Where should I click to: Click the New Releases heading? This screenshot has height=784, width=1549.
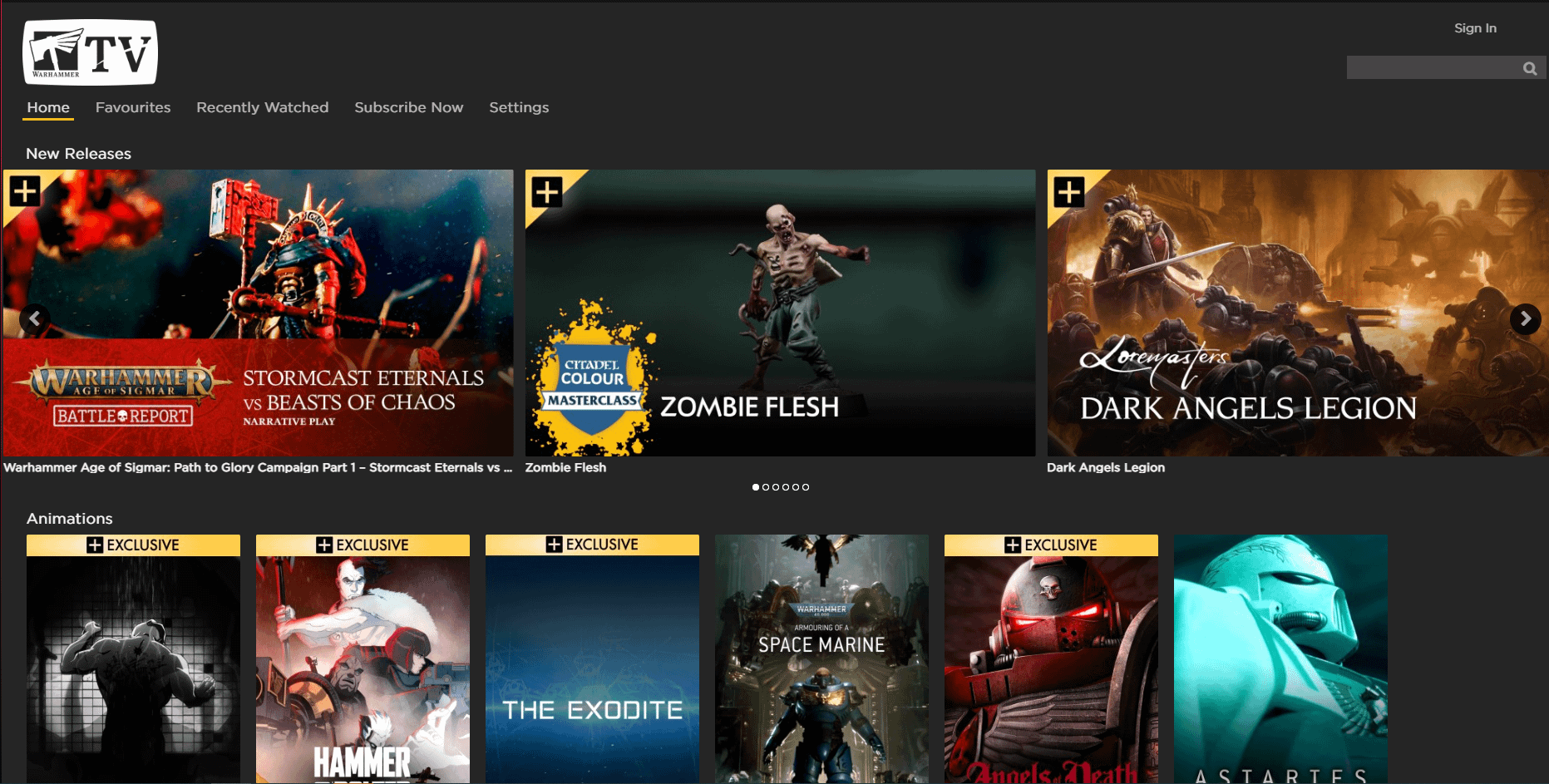(x=78, y=153)
